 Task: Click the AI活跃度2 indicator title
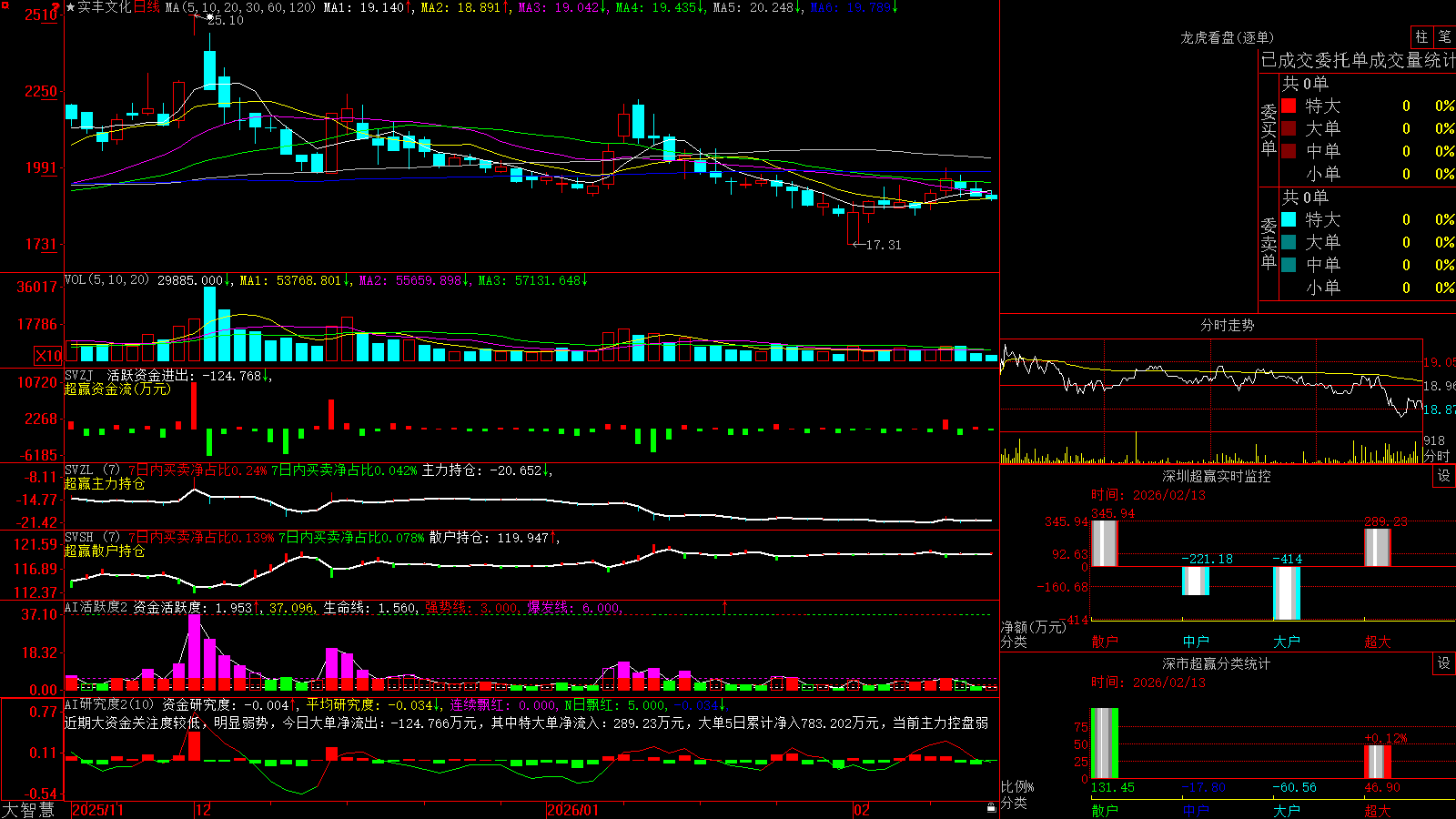tap(96, 607)
